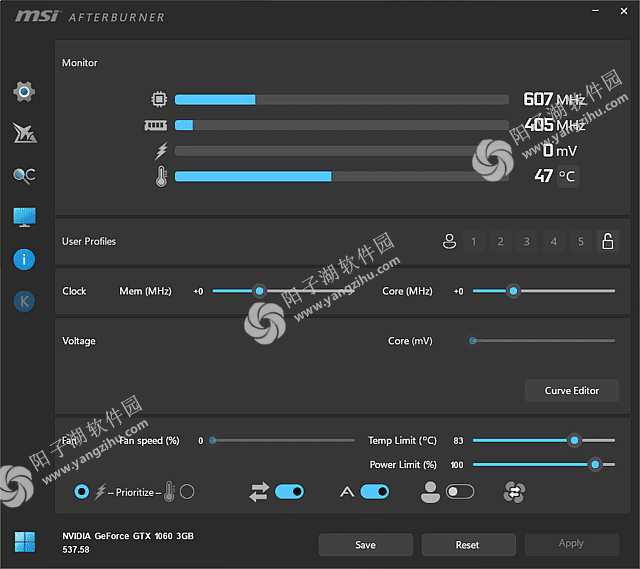This screenshot has width=640, height=569.
Task: Click the Core (mV) voltage slider handle
Action: click(473, 341)
